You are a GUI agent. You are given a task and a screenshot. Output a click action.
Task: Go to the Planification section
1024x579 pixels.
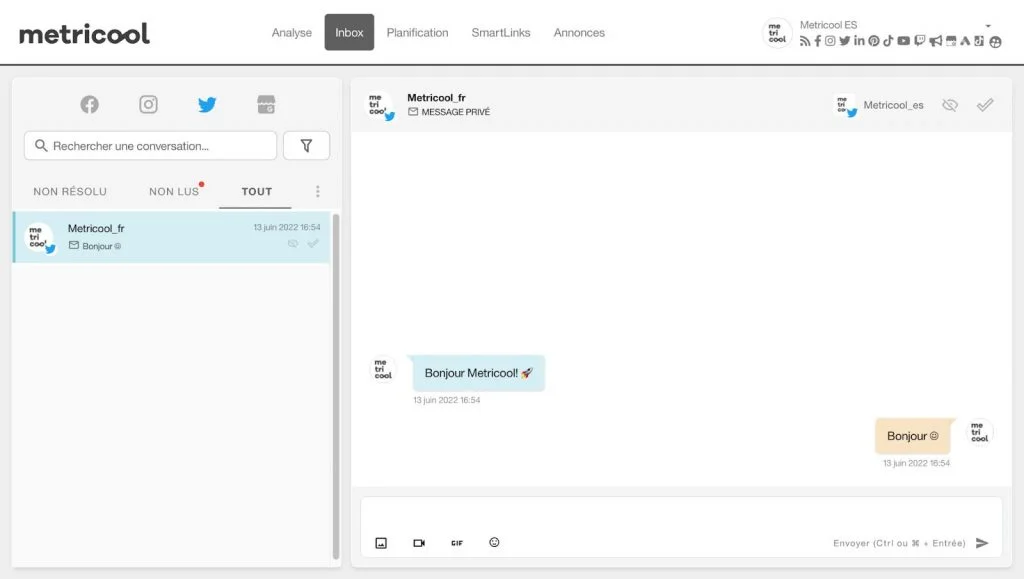coord(417,33)
